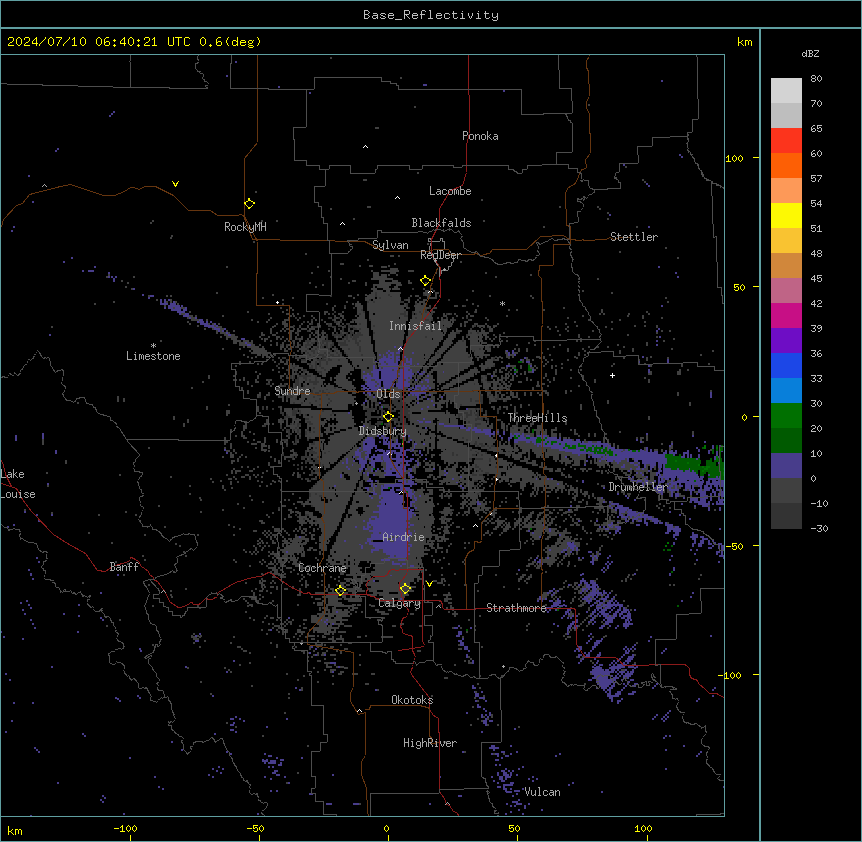This screenshot has height=842, width=862.
Task: Click the white plus marker east of ThreeHills
Action: click(x=612, y=375)
